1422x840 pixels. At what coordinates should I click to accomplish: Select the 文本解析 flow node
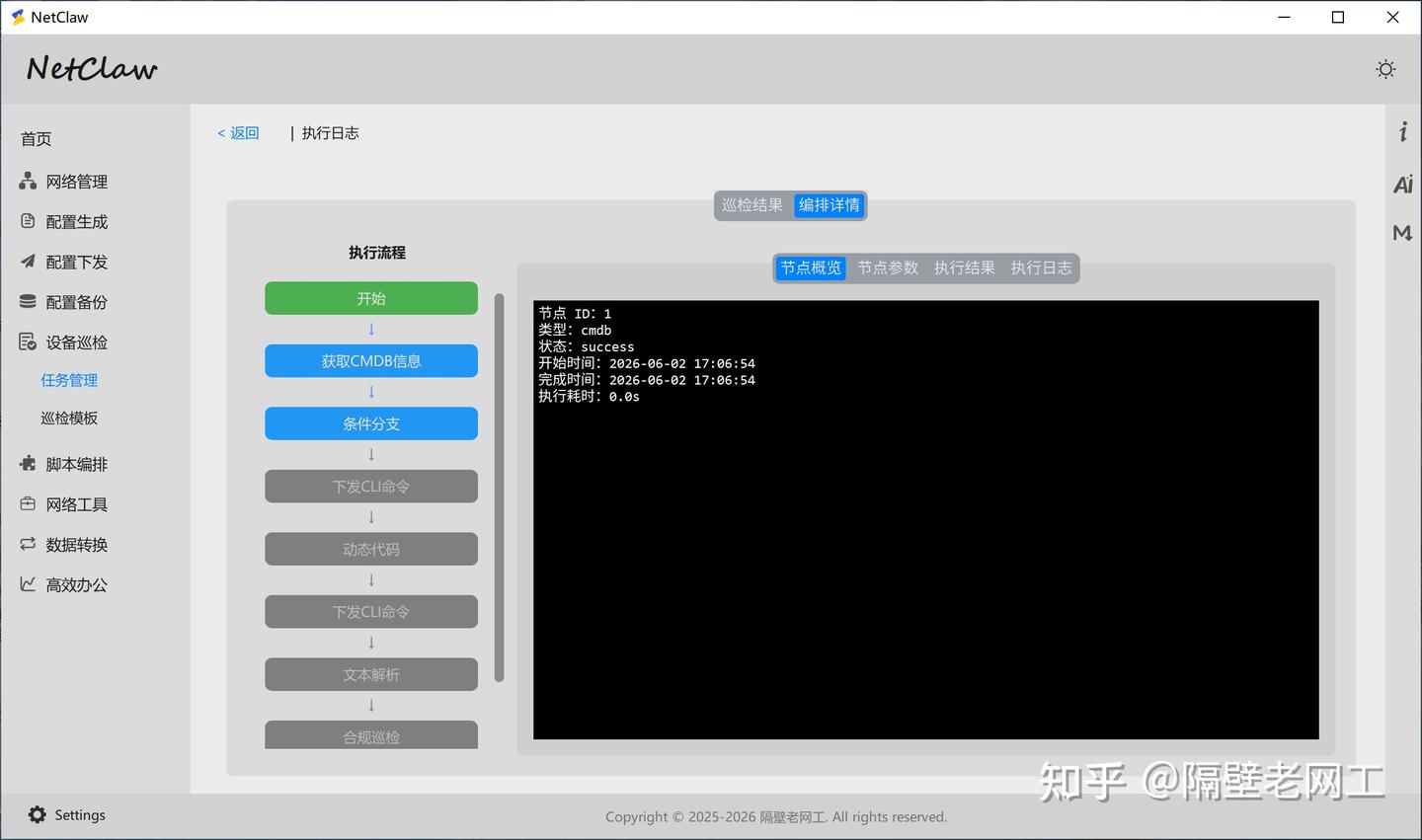[371, 674]
